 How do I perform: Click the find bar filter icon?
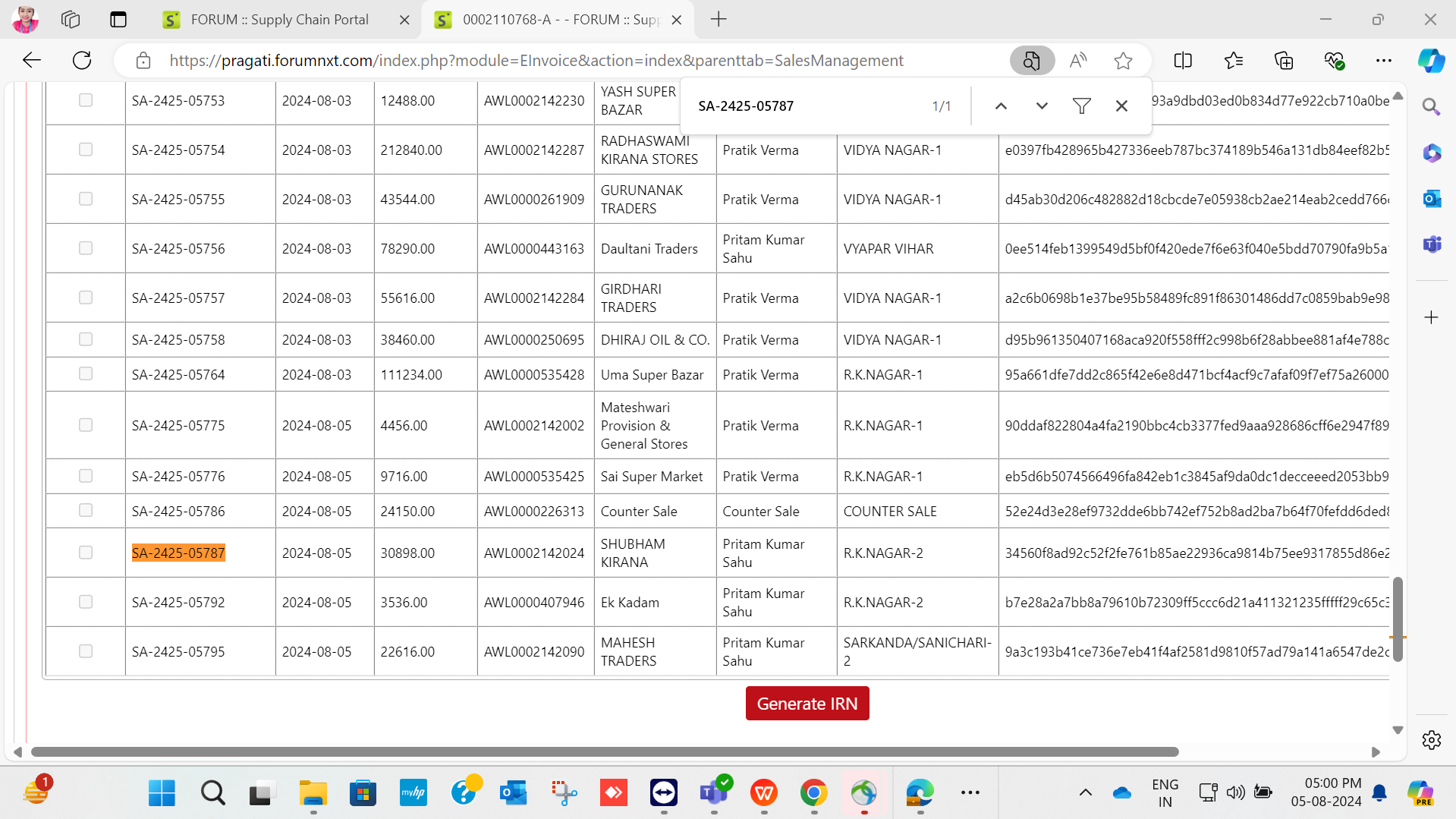pos(1082,106)
